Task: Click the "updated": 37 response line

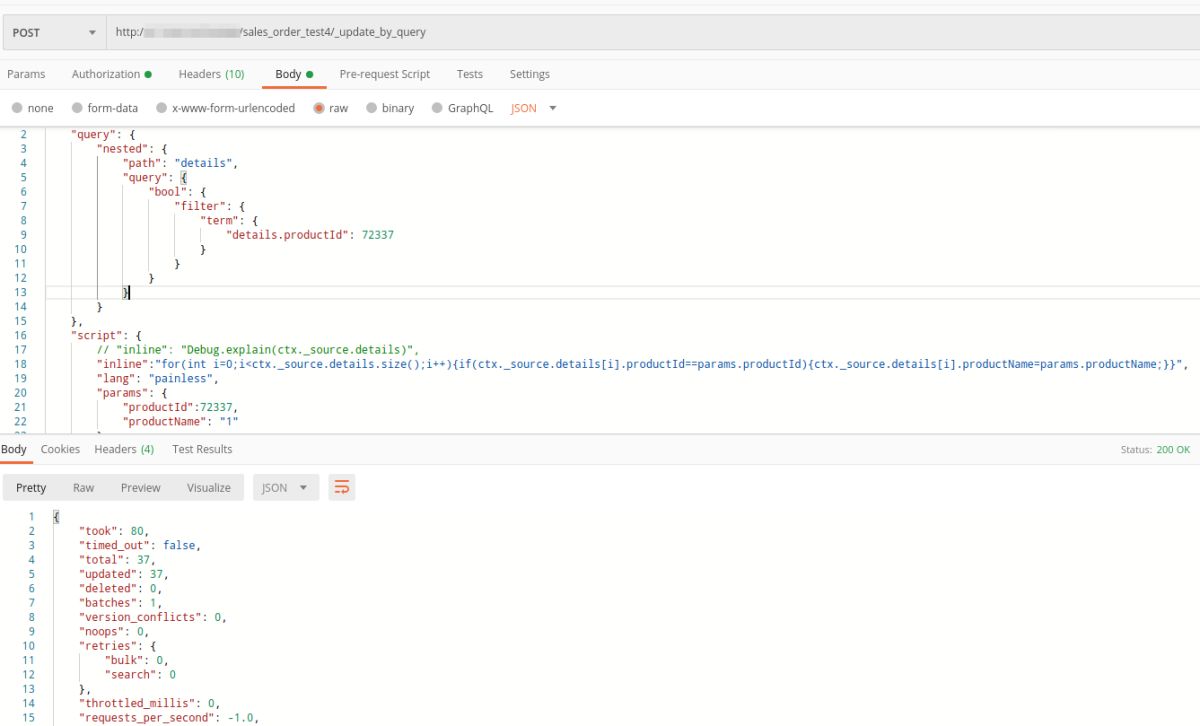Action: pyautogui.click(x=124, y=574)
